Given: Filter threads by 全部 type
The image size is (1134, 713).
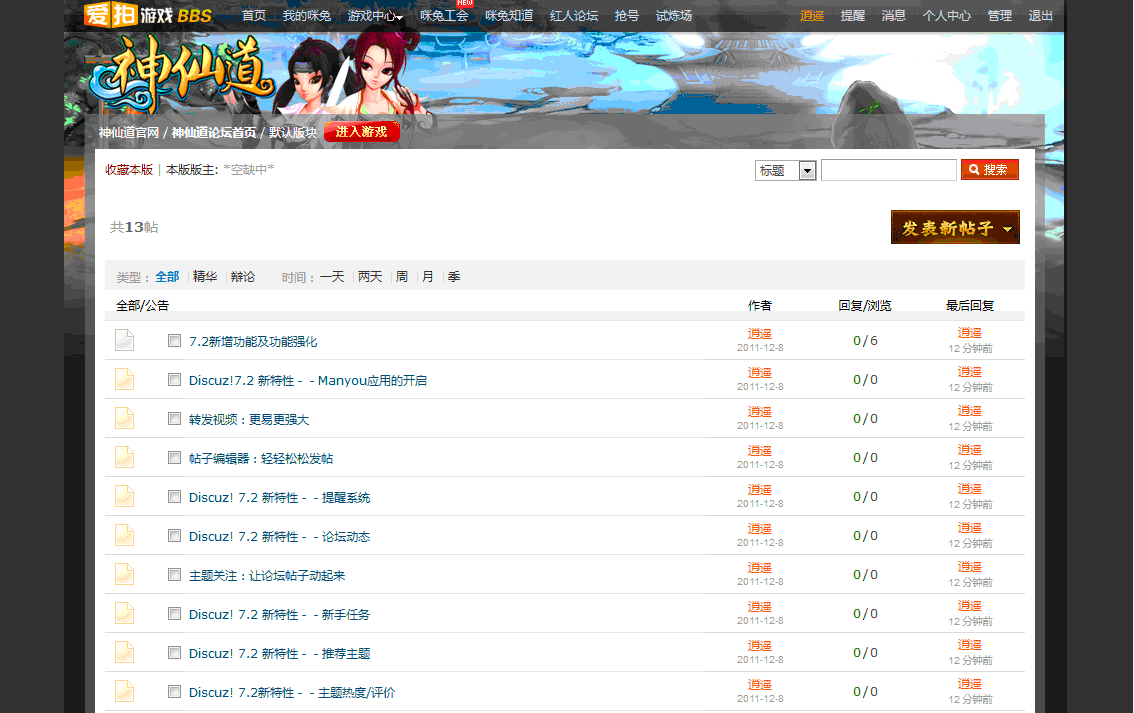Looking at the screenshot, I should point(167,277).
